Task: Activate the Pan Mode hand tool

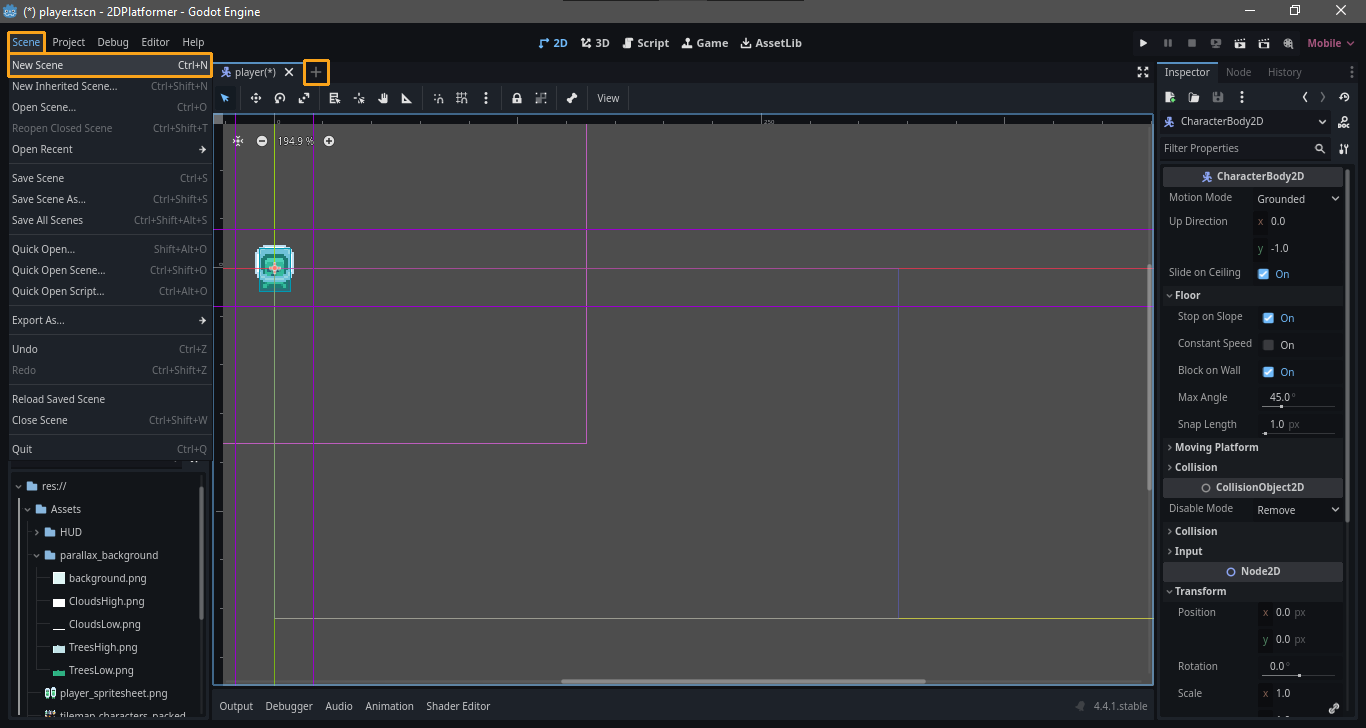Action: [x=383, y=98]
